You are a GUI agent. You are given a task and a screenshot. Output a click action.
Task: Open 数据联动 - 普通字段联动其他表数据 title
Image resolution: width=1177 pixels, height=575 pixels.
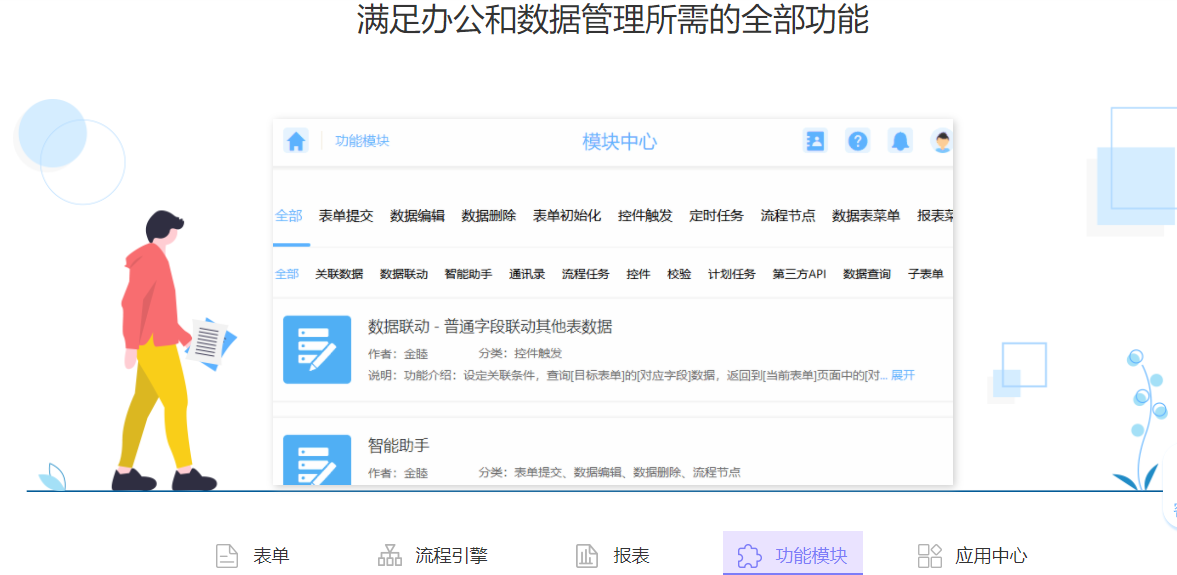(490, 326)
